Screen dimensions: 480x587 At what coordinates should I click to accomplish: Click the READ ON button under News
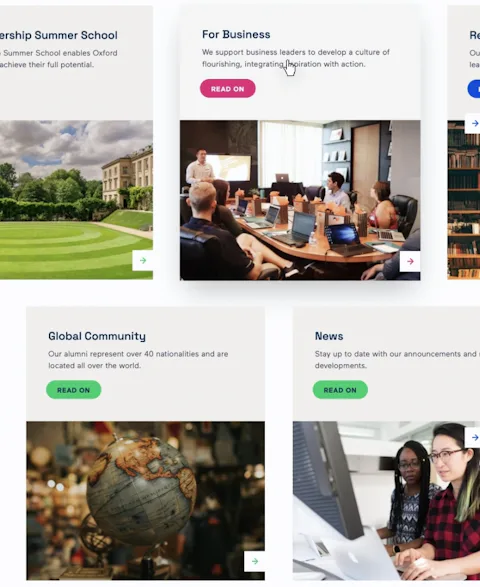click(340, 390)
